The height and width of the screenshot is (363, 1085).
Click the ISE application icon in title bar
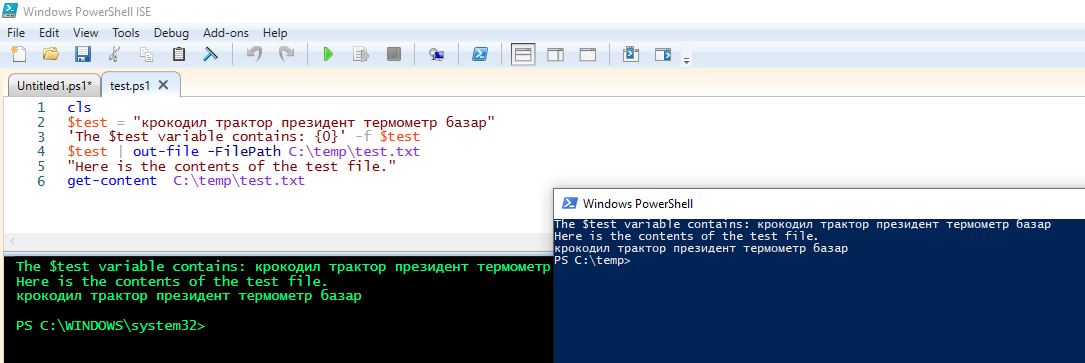tap(10, 11)
